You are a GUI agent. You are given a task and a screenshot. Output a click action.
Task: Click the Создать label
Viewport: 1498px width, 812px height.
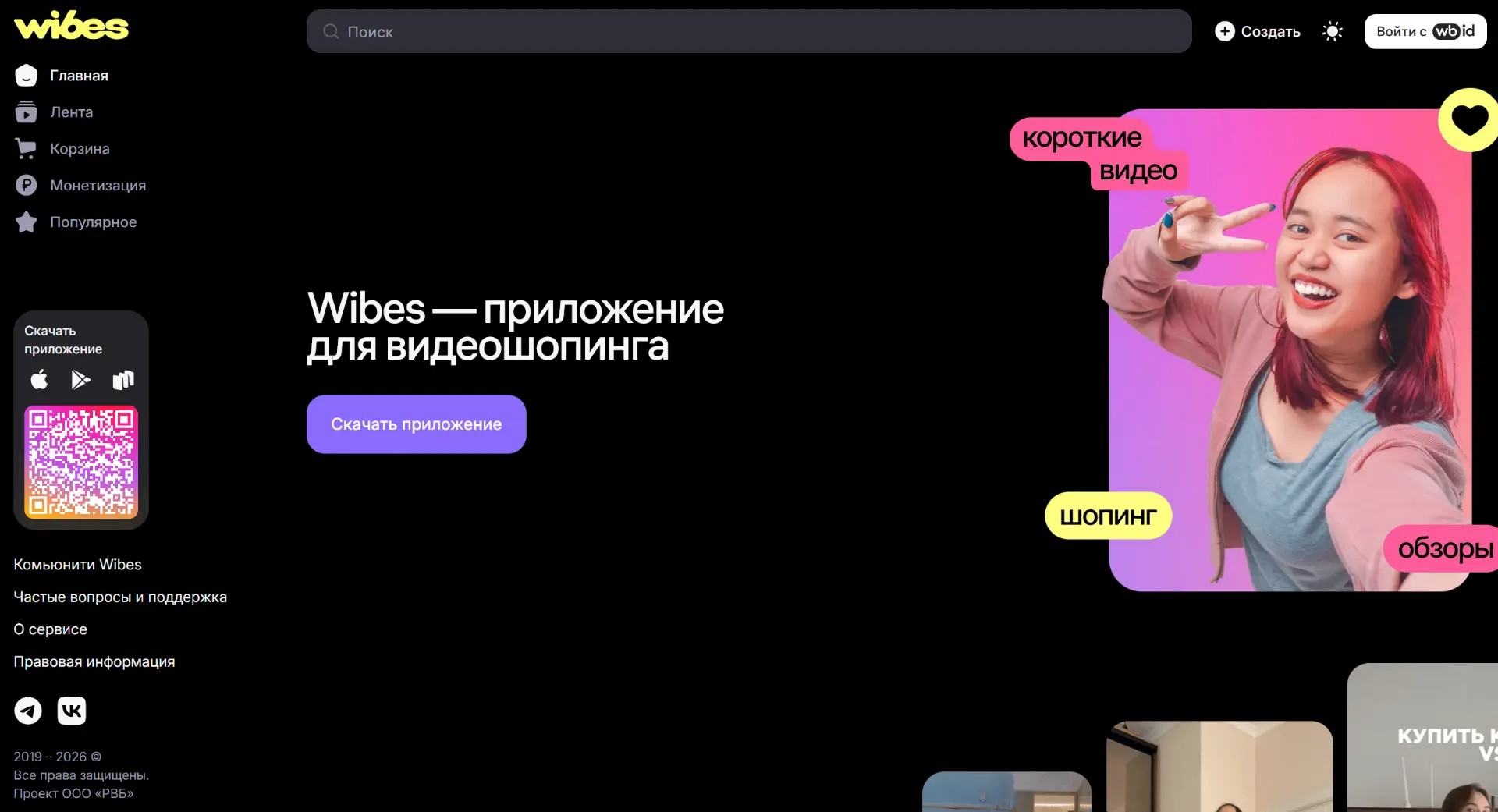click(1270, 31)
